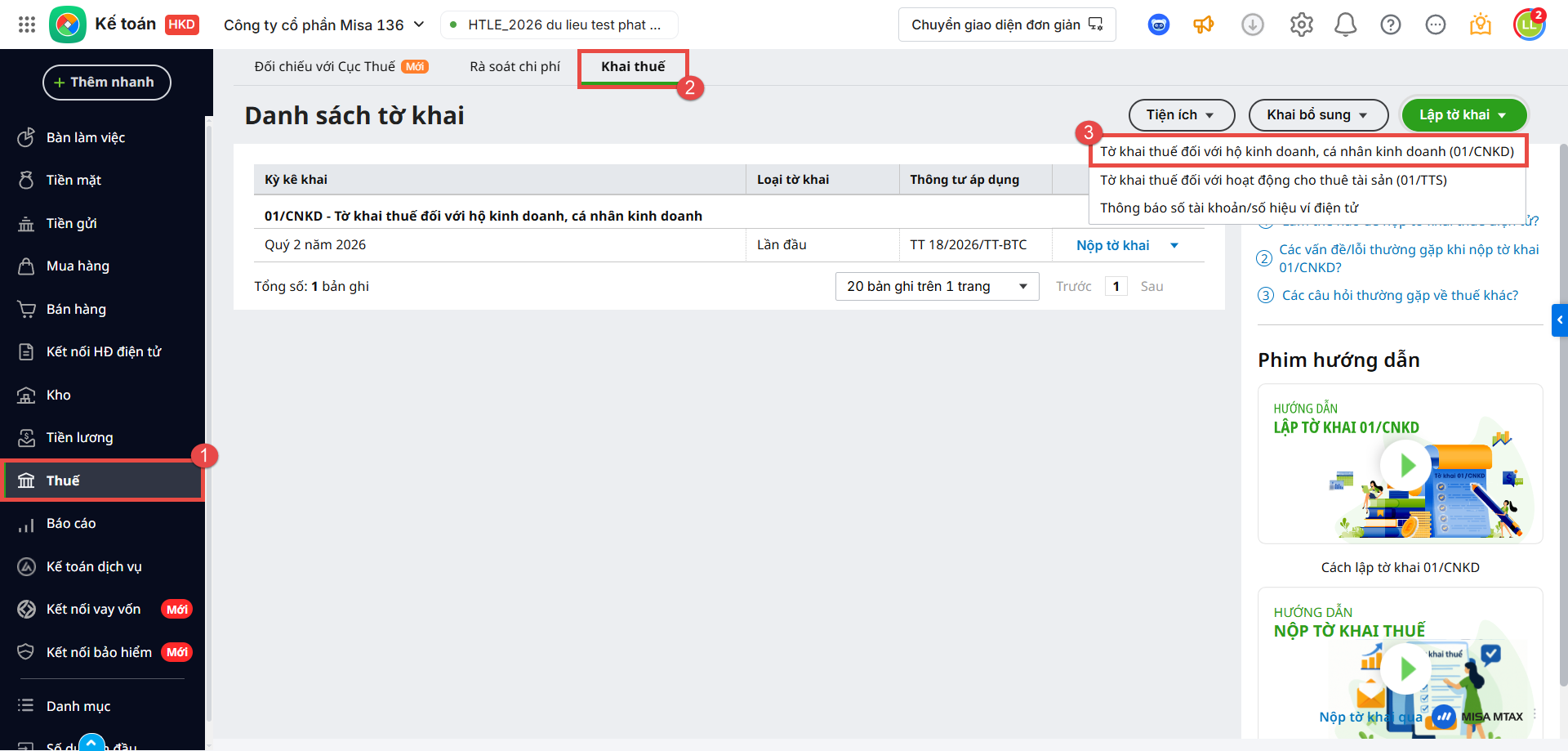Switch to Rà soát chi phí tab
This screenshot has height=751, width=1568.
tap(514, 66)
